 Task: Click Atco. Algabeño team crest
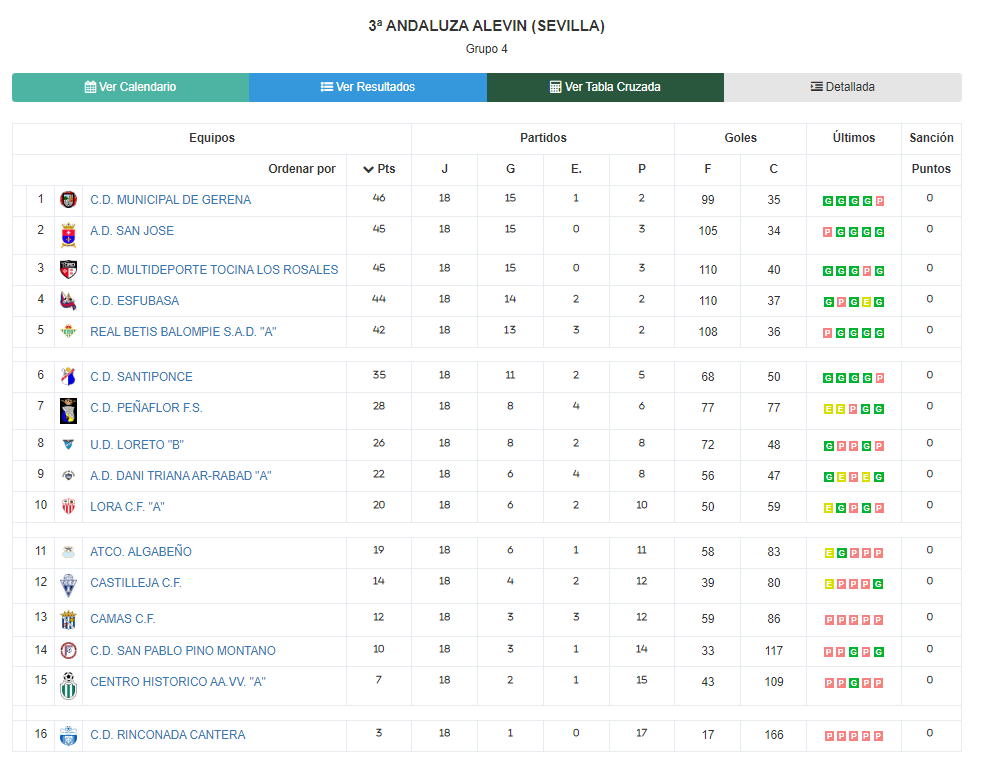68,552
